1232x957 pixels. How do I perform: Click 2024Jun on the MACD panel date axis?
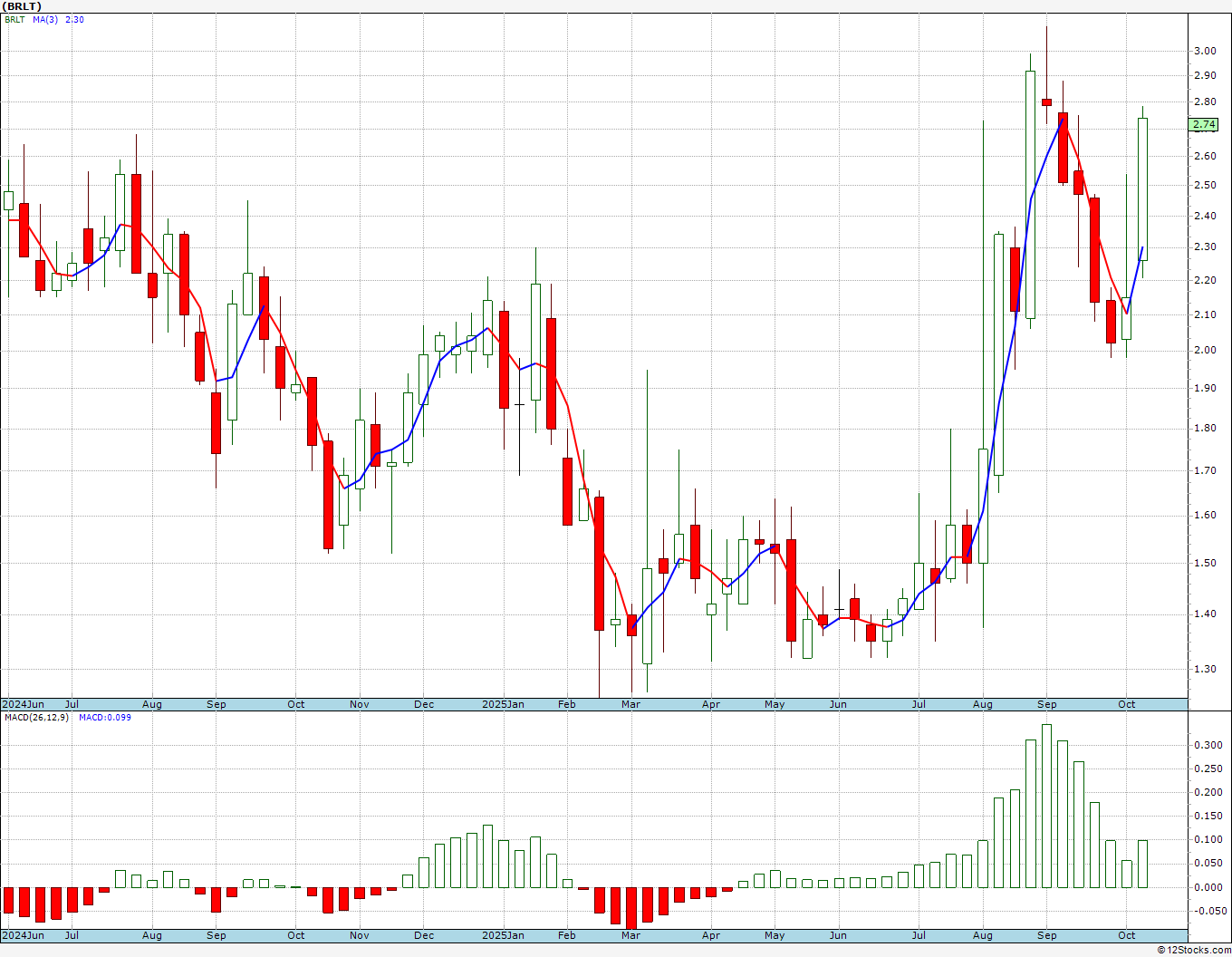[23, 935]
